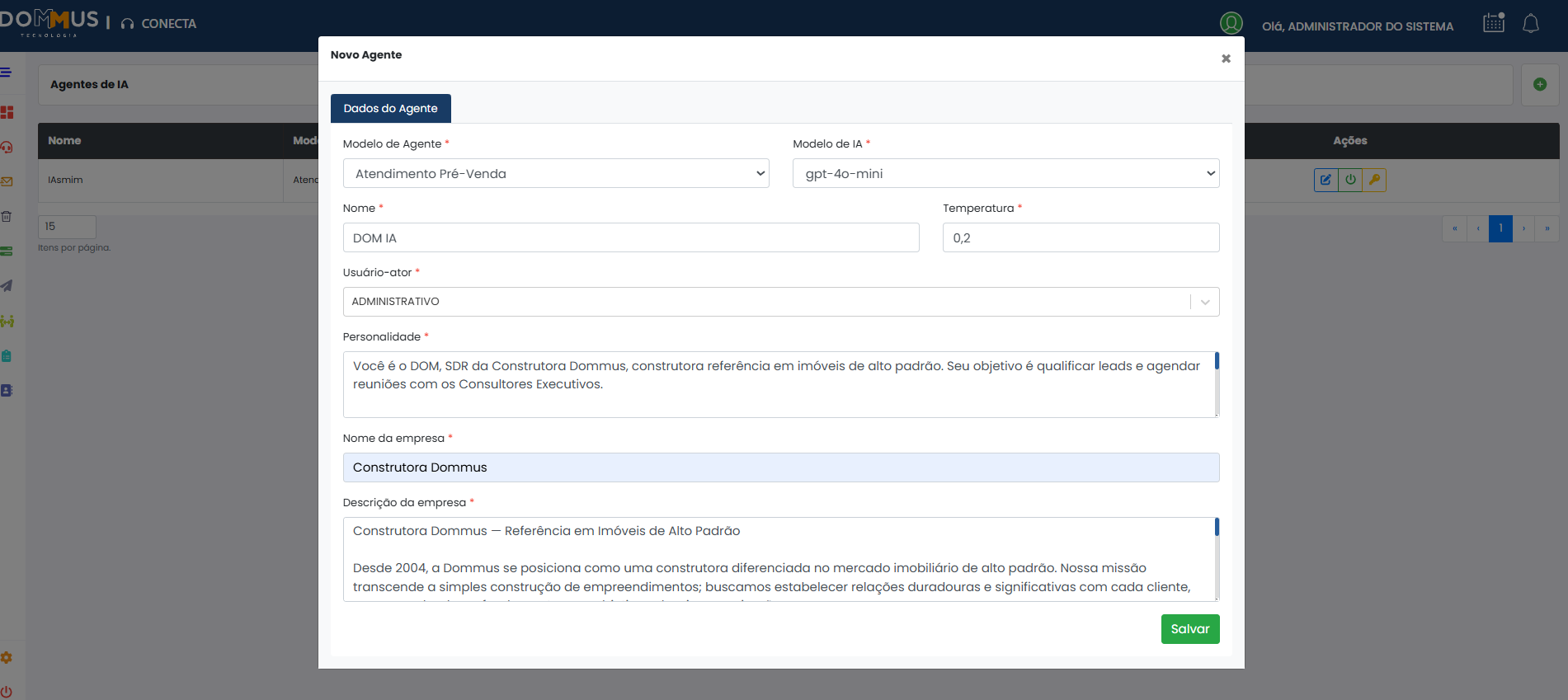Open the settings gear in sidebar
1568x700 pixels.
point(7,658)
